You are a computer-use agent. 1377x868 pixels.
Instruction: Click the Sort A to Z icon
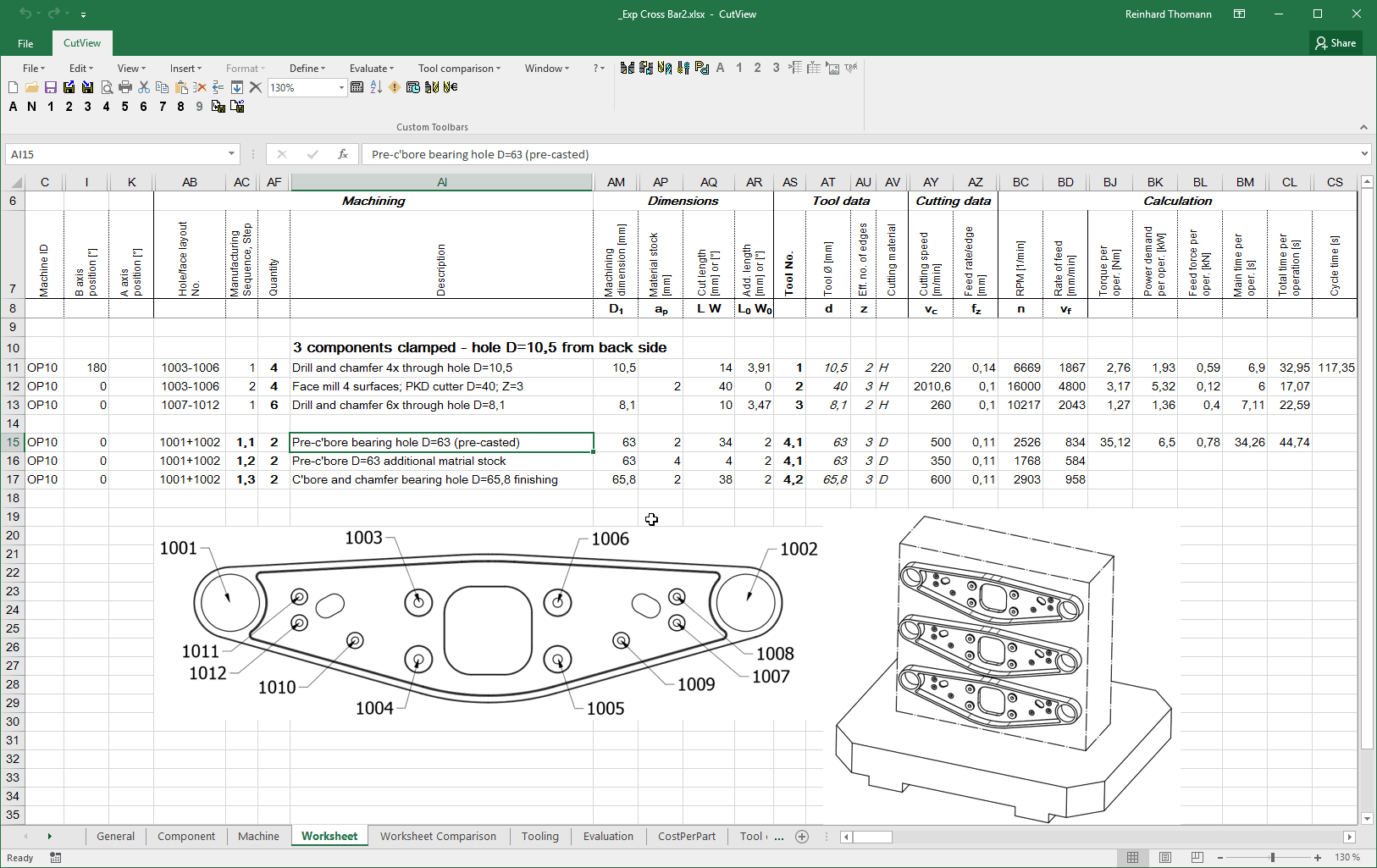[x=376, y=87]
